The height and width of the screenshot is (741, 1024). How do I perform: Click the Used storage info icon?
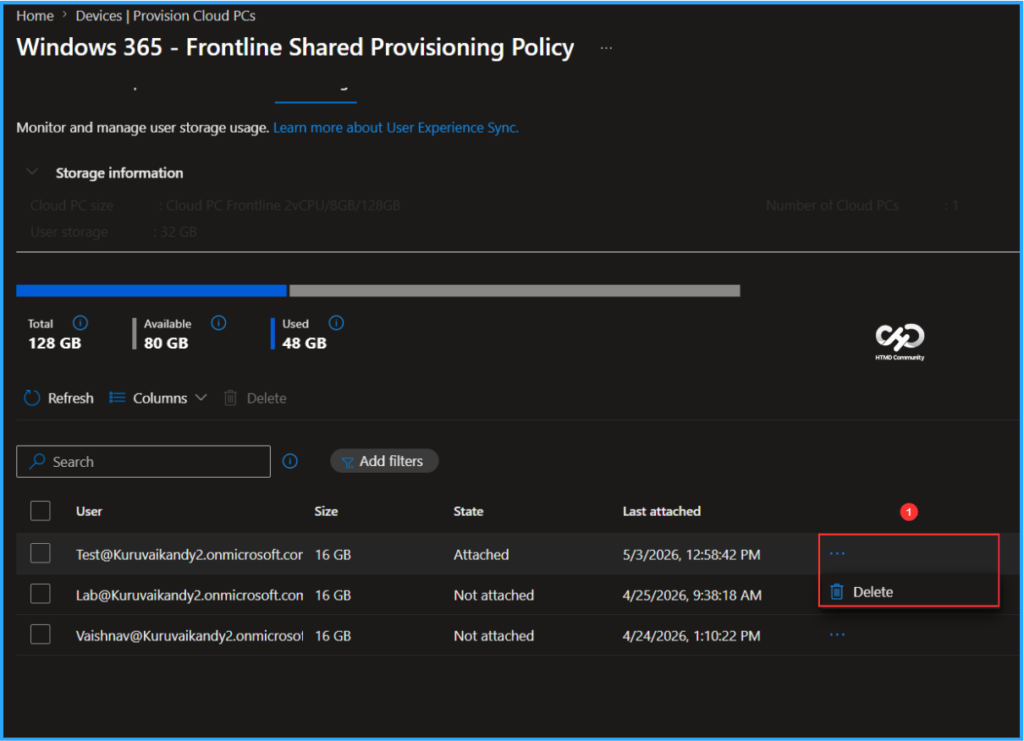pyautogui.click(x=336, y=323)
